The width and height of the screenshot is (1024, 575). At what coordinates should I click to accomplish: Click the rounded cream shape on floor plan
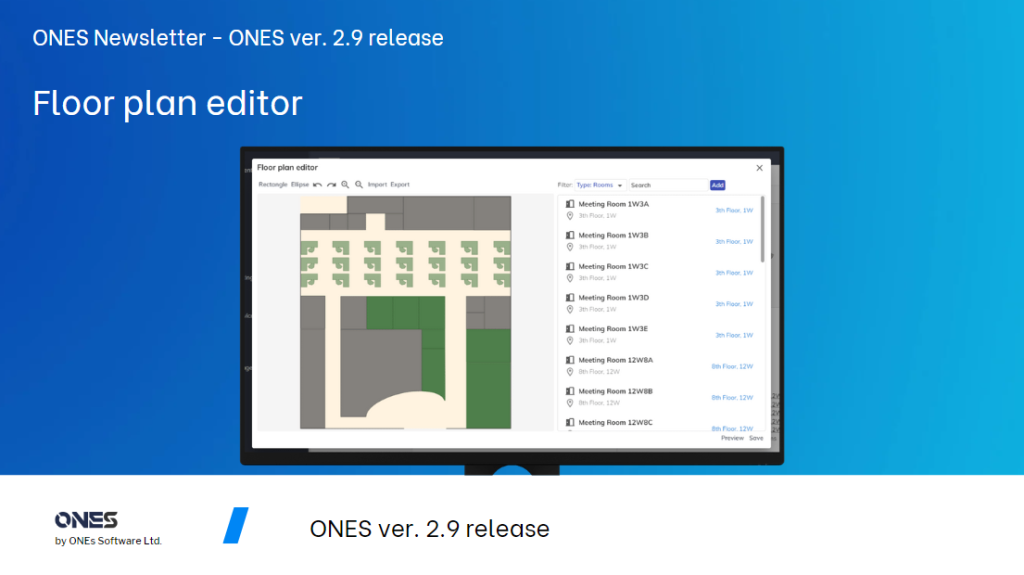[x=405, y=409]
